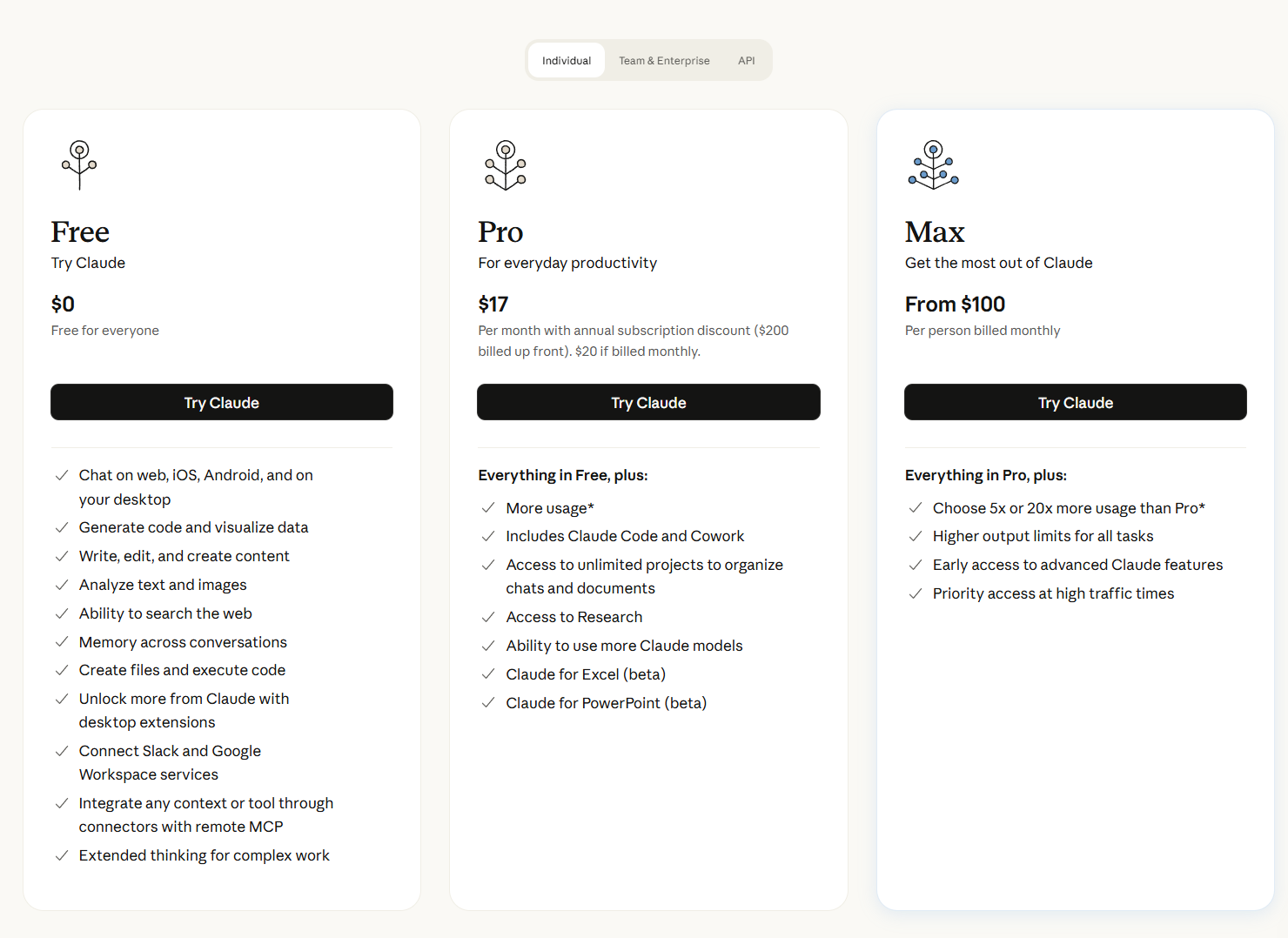Click the $0 price text
The height and width of the screenshot is (938, 1288).
coord(63,304)
